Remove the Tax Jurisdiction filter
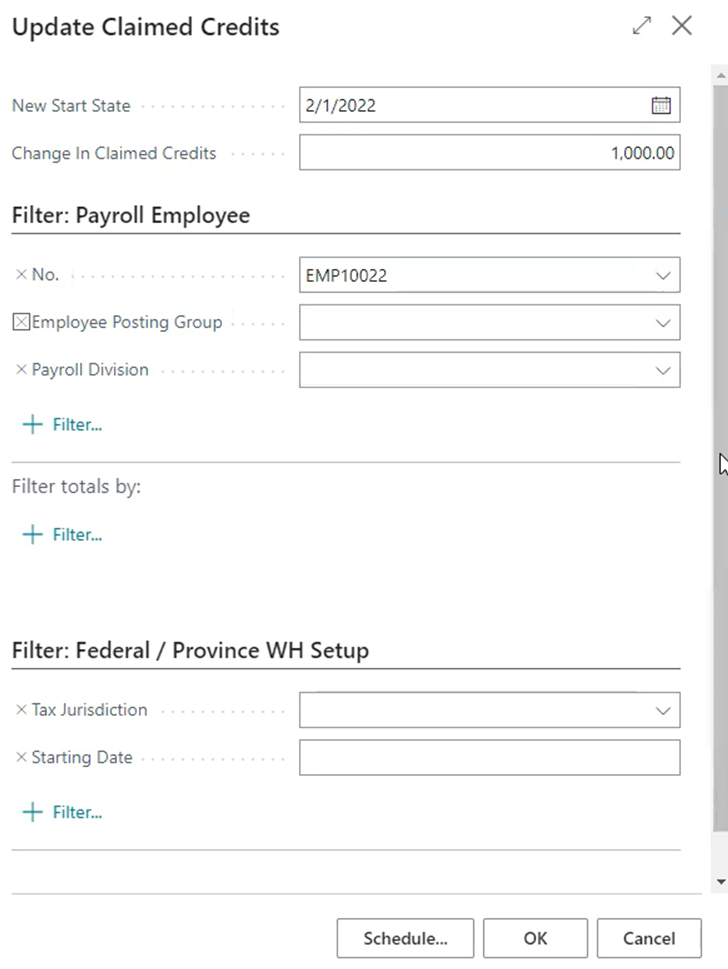 pos(21,710)
